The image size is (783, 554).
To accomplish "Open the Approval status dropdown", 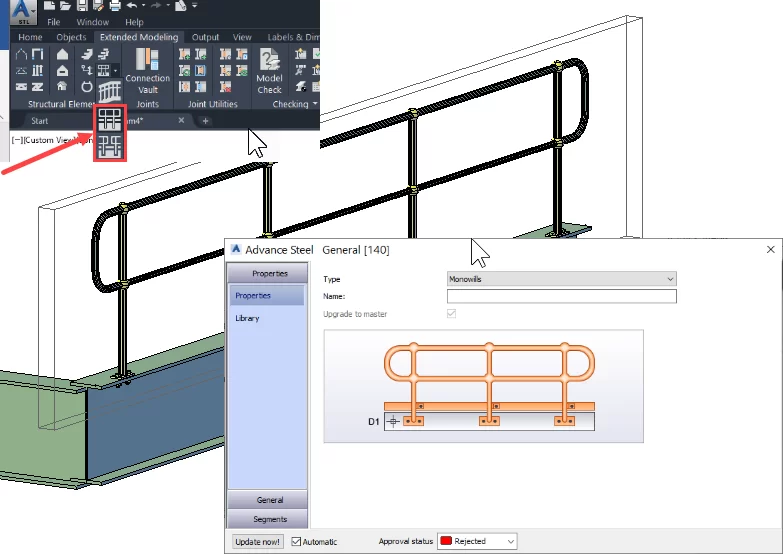I will pos(478,541).
